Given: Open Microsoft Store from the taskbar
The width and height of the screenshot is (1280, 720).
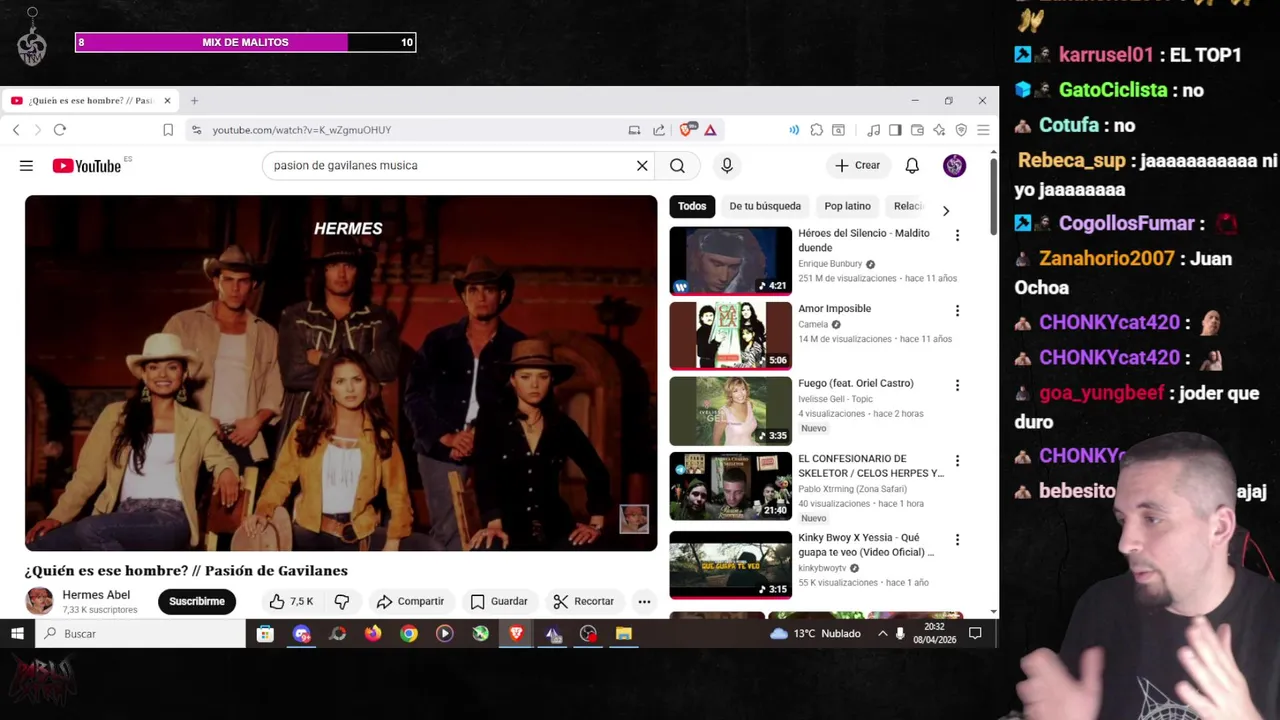Looking at the screenshot, I should [265, 633].
